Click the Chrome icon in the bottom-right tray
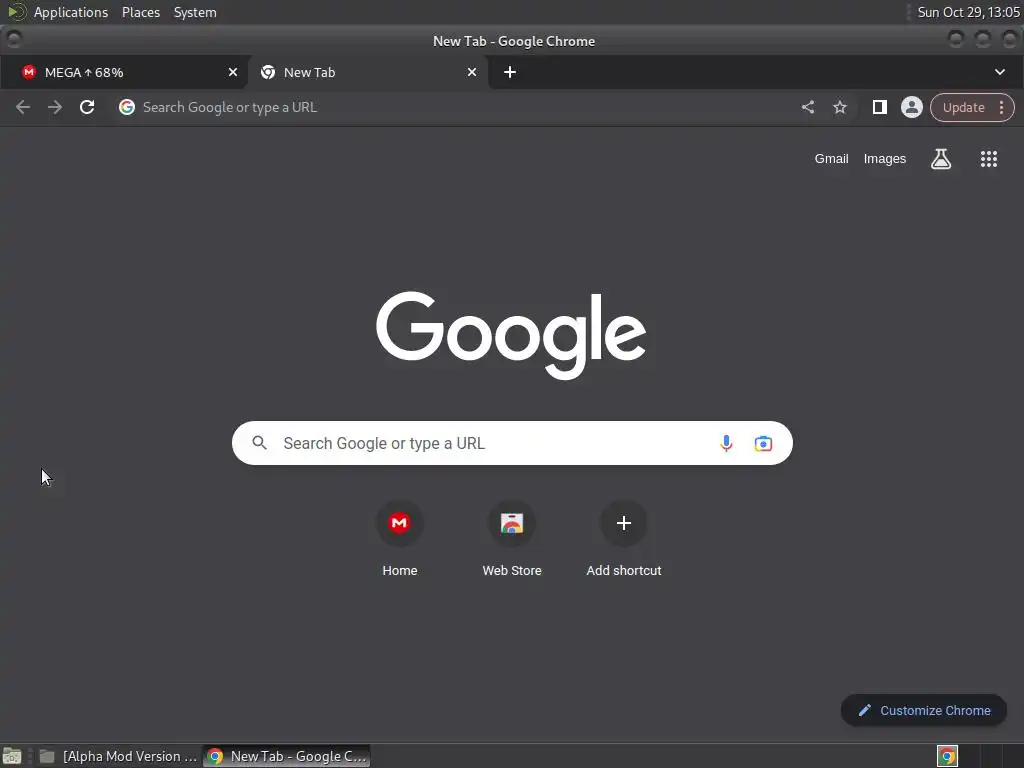Viewport: 1024px width, 768px height. [x=947, y=756]
